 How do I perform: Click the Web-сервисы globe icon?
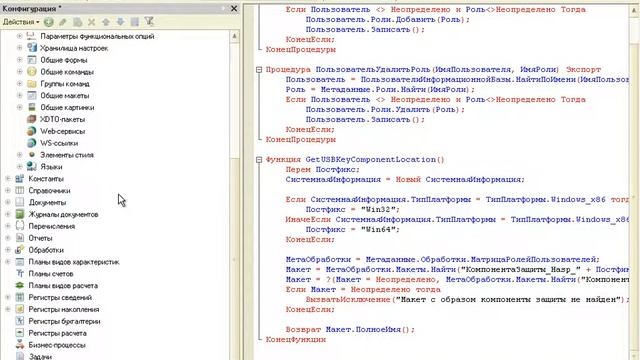[x=32, y=131]
